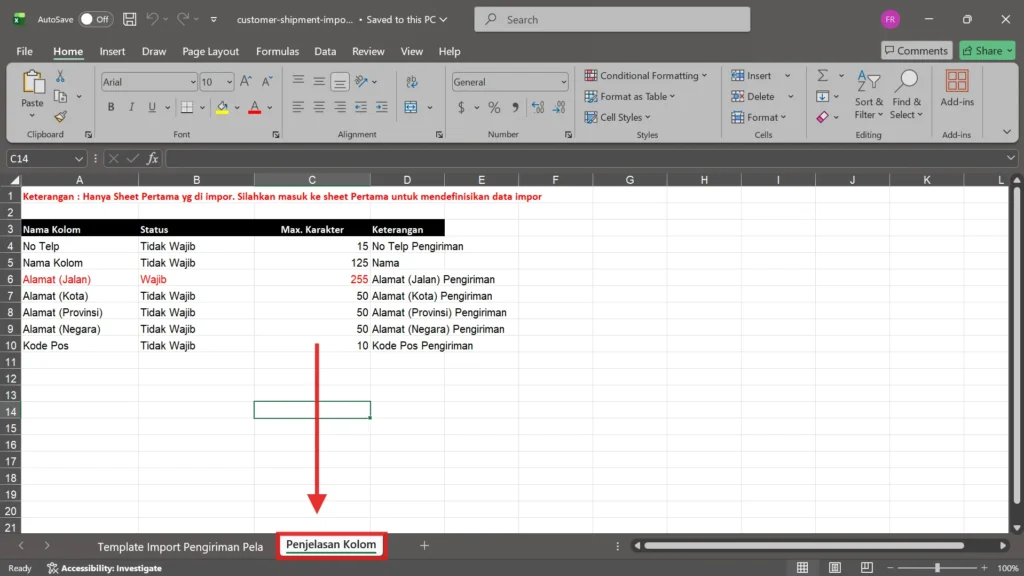This screenshot has width=1024, height=576.
Task: Apply red Font Color swatch
Action: pos(255,107)
